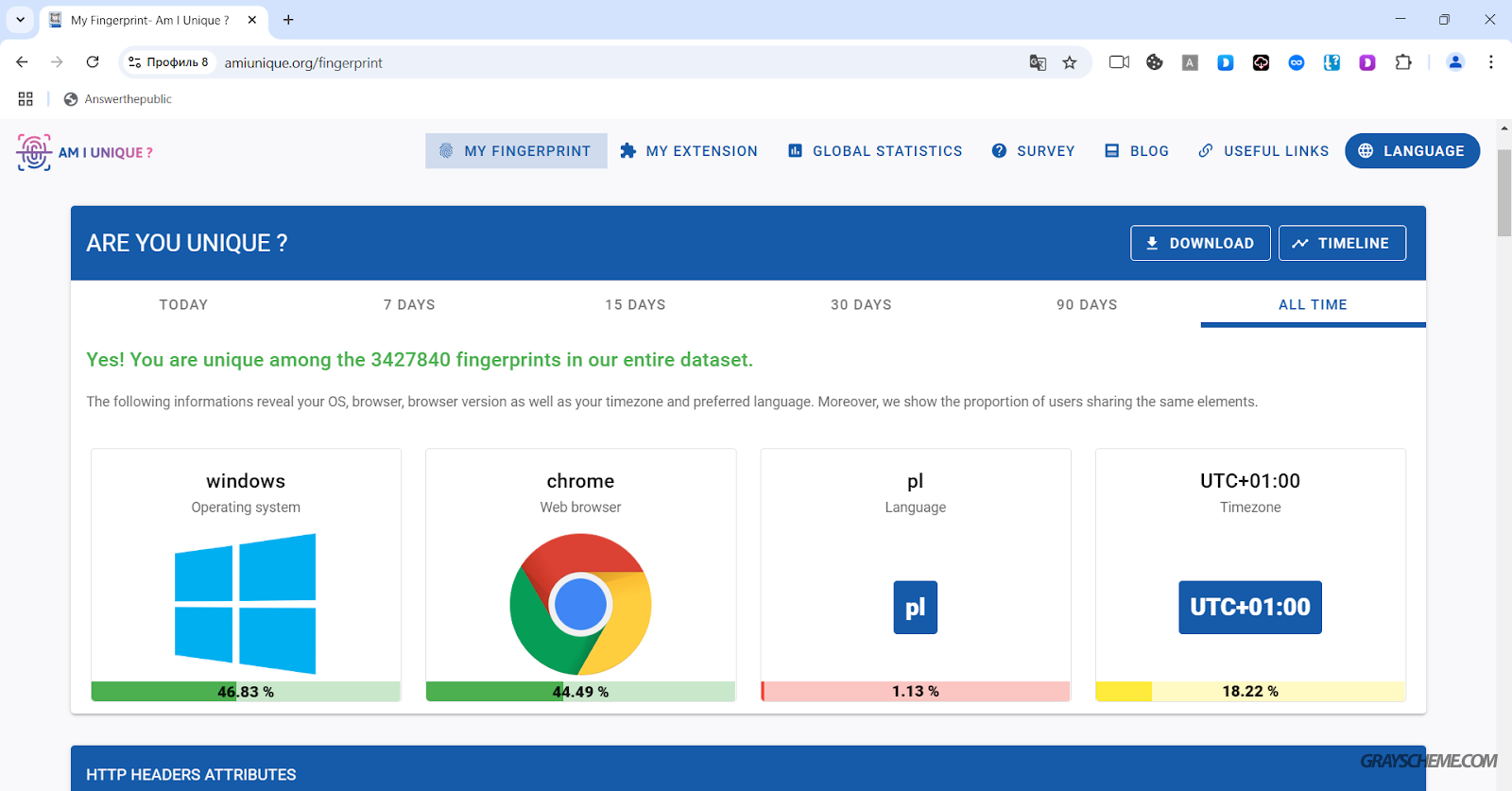This screenshot has width=1512, height=791.
Task: Translate this page icon
Action: click(1038, 62)
